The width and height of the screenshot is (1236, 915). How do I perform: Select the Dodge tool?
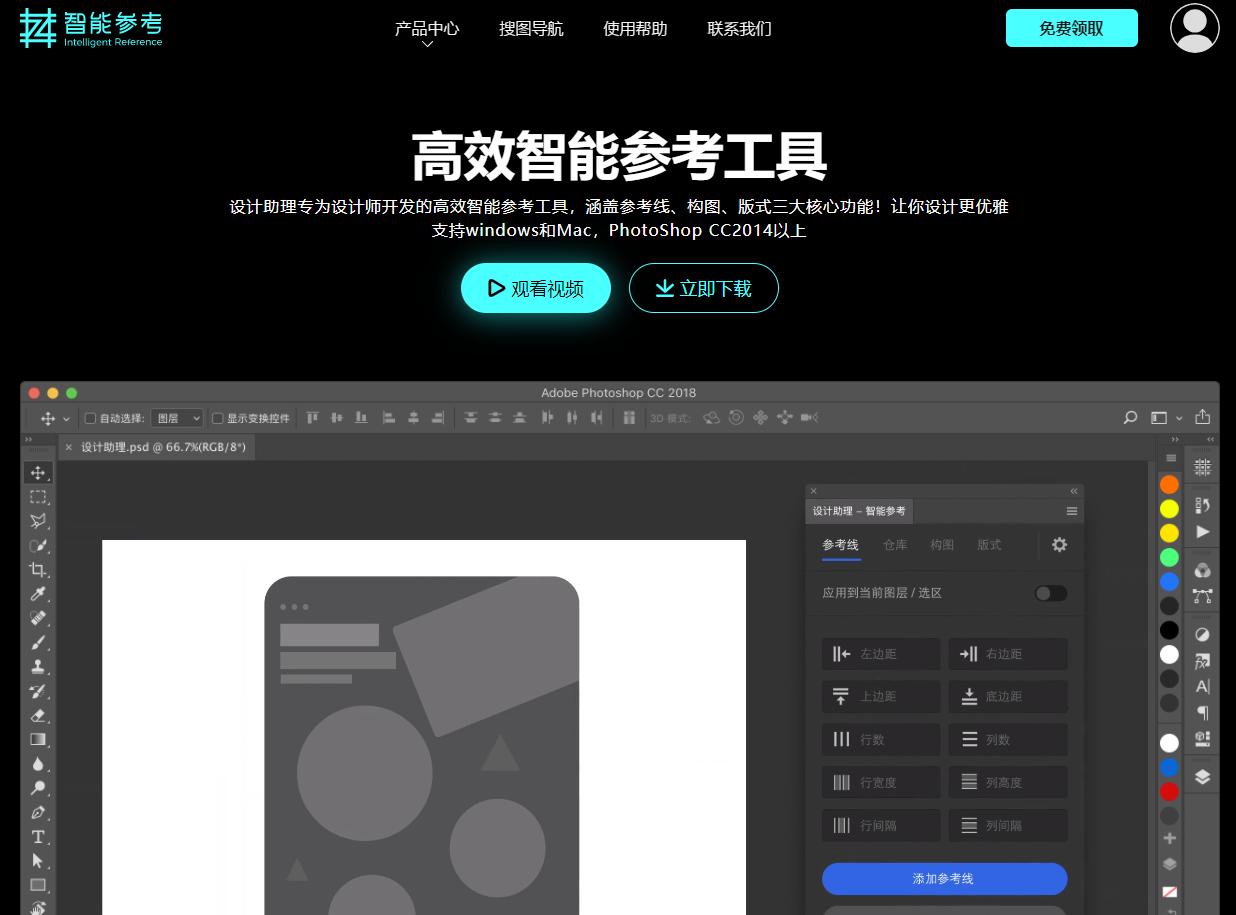coord(38,788)
